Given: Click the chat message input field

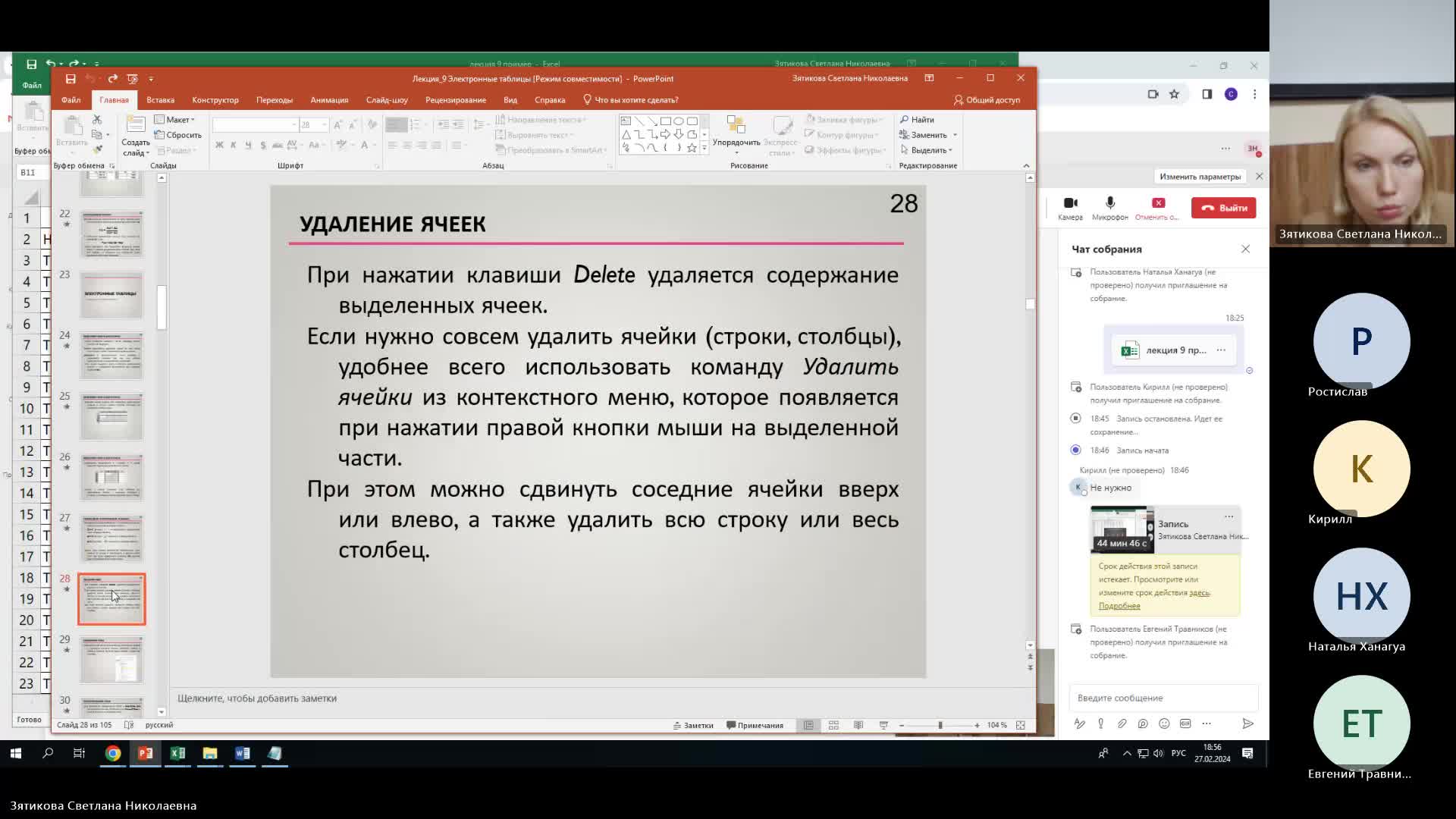Looking at the screenshot, I should click(1163, 698).
